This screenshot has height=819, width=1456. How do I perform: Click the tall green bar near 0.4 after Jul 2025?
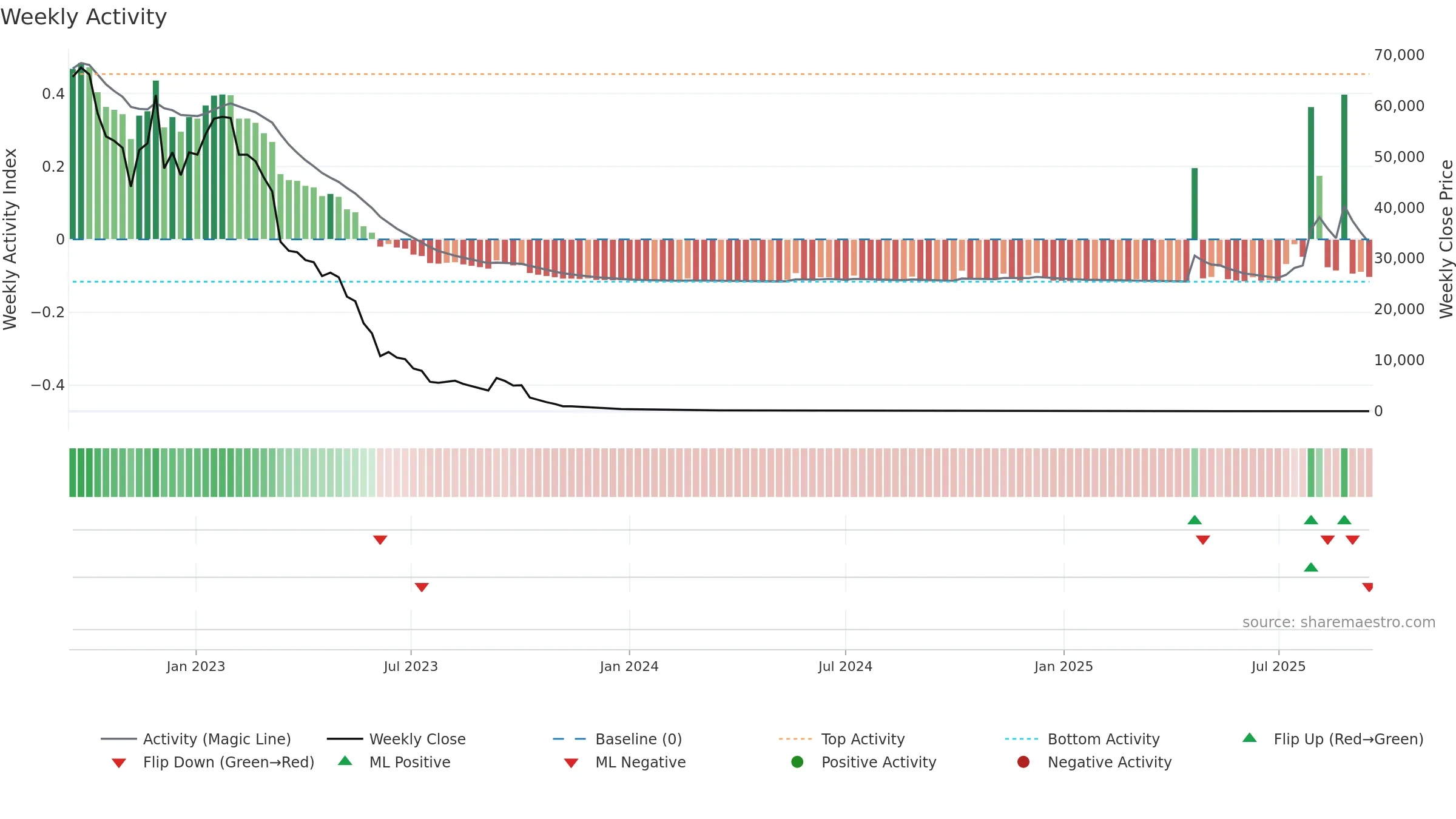pos(1344,167)
